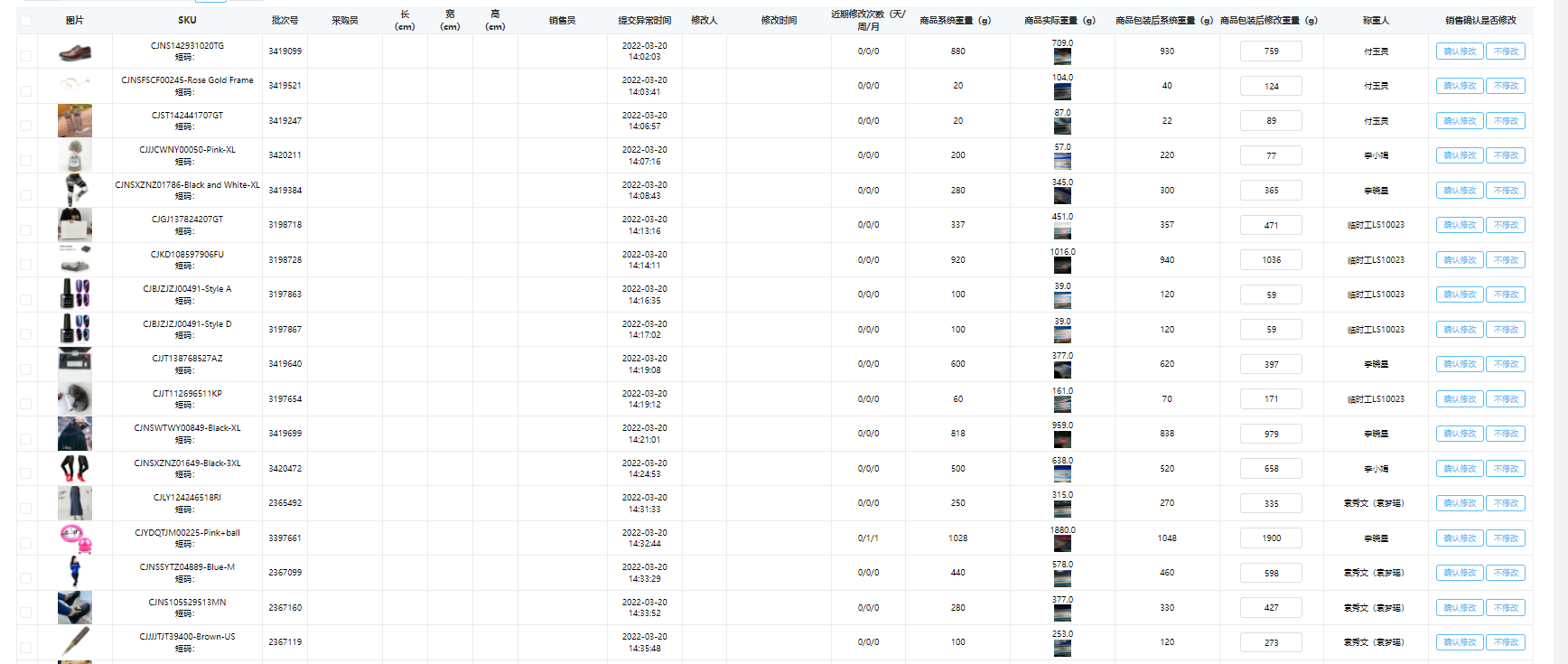The image size is (1568, 664).
Task: Choose 不修改 for CJNSWTWY00849-Black-XL
Action: pyautogui.click(x=1506, y=434)
